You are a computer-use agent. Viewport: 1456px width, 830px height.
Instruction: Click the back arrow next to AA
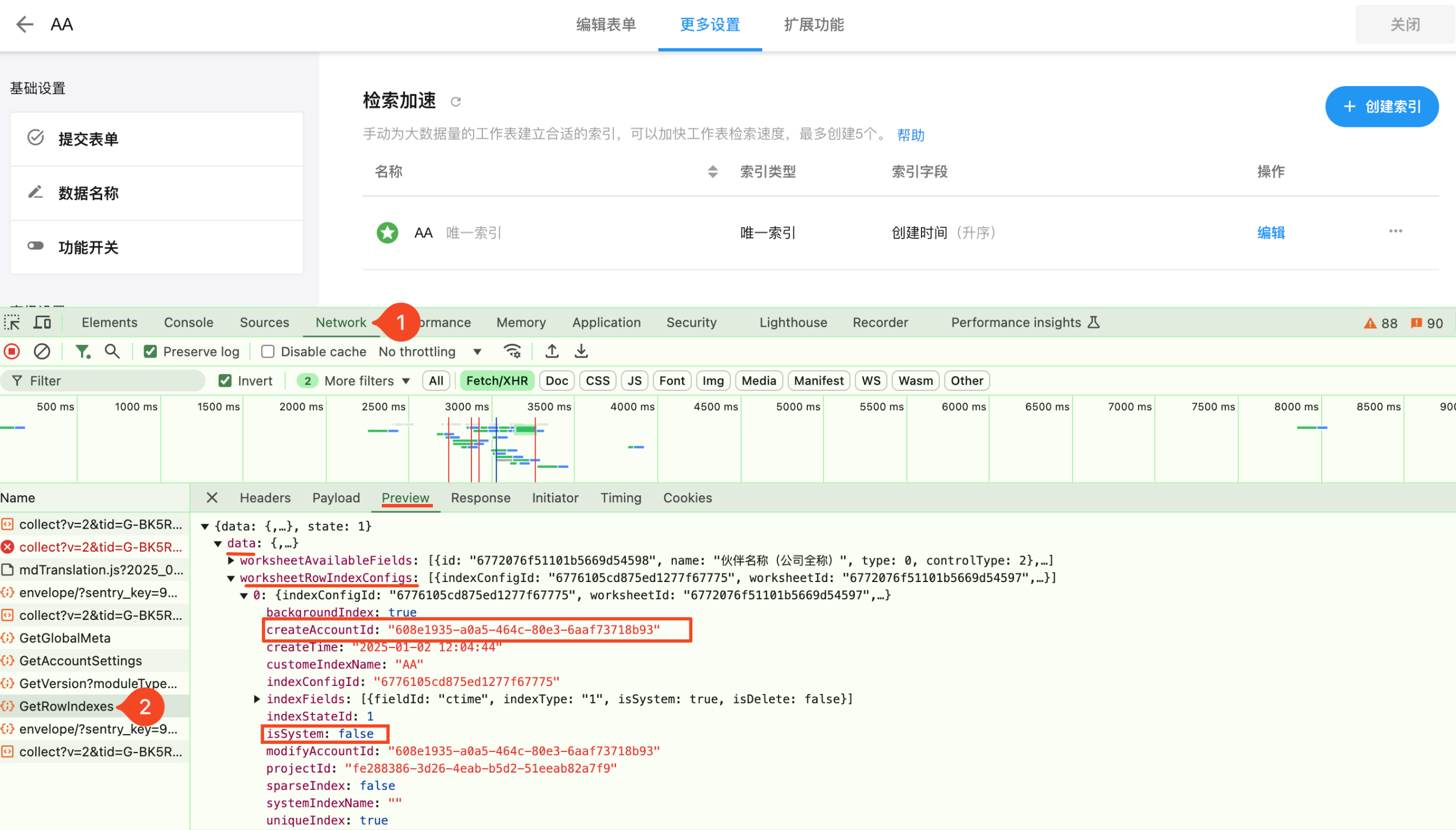click(x=25, y=25)
